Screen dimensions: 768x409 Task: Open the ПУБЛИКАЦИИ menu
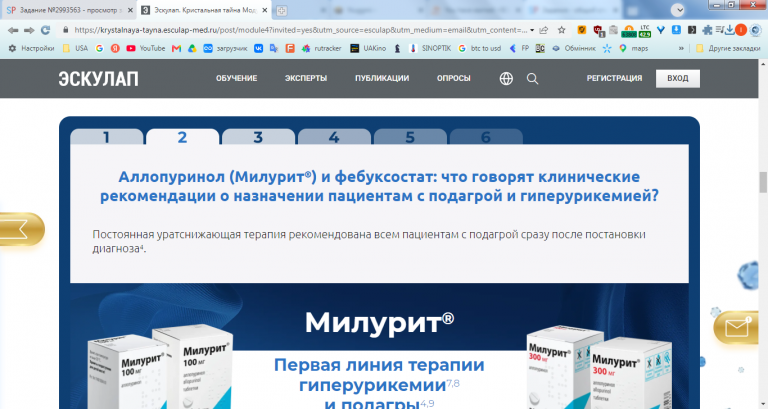coord(382,78)
